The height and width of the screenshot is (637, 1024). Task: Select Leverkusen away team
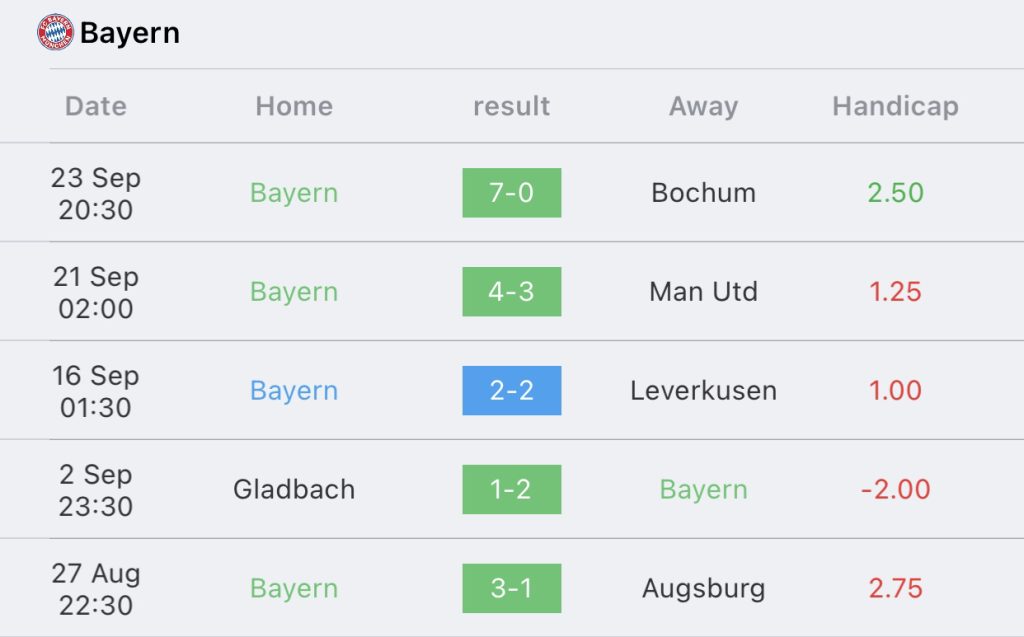click(703, 391)
